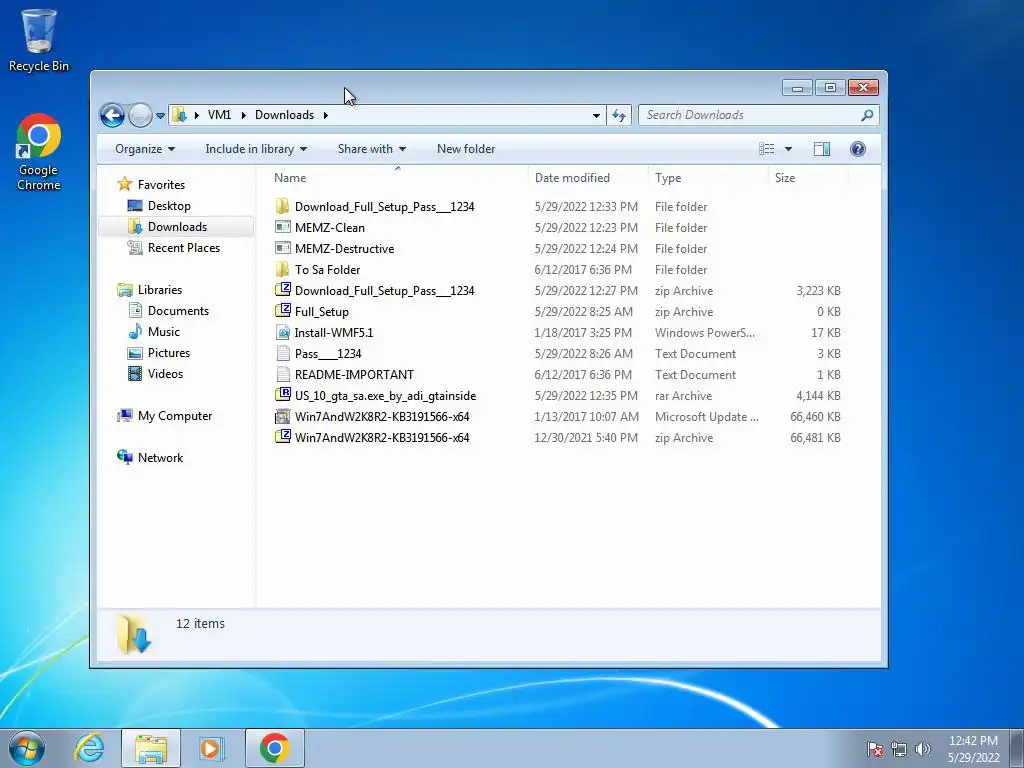Screen dimensions: 1024x768
Task: Open Include in library menu
Action: [256, 149]
